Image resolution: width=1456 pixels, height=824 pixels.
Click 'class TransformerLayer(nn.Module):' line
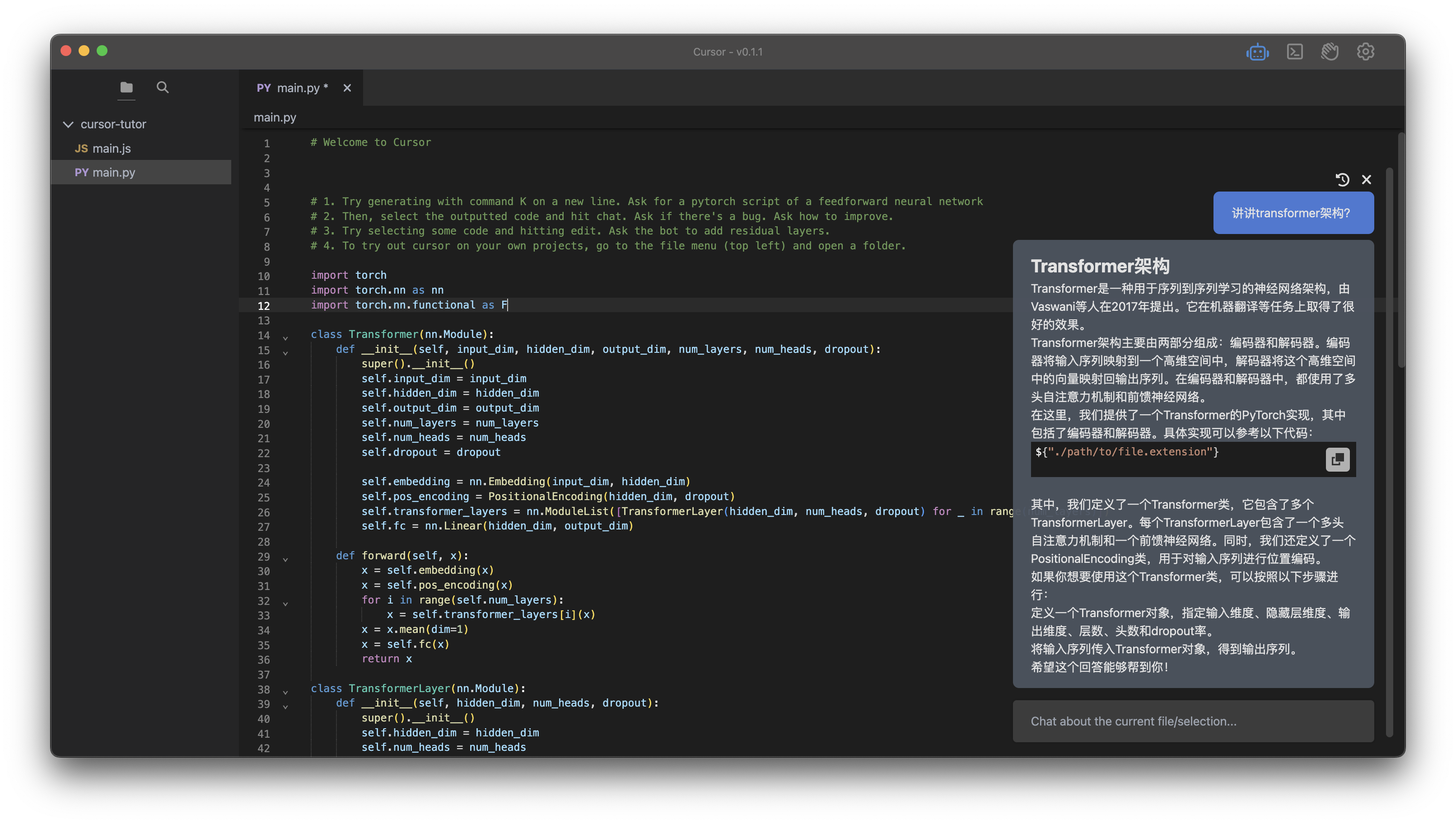(418, 688)
